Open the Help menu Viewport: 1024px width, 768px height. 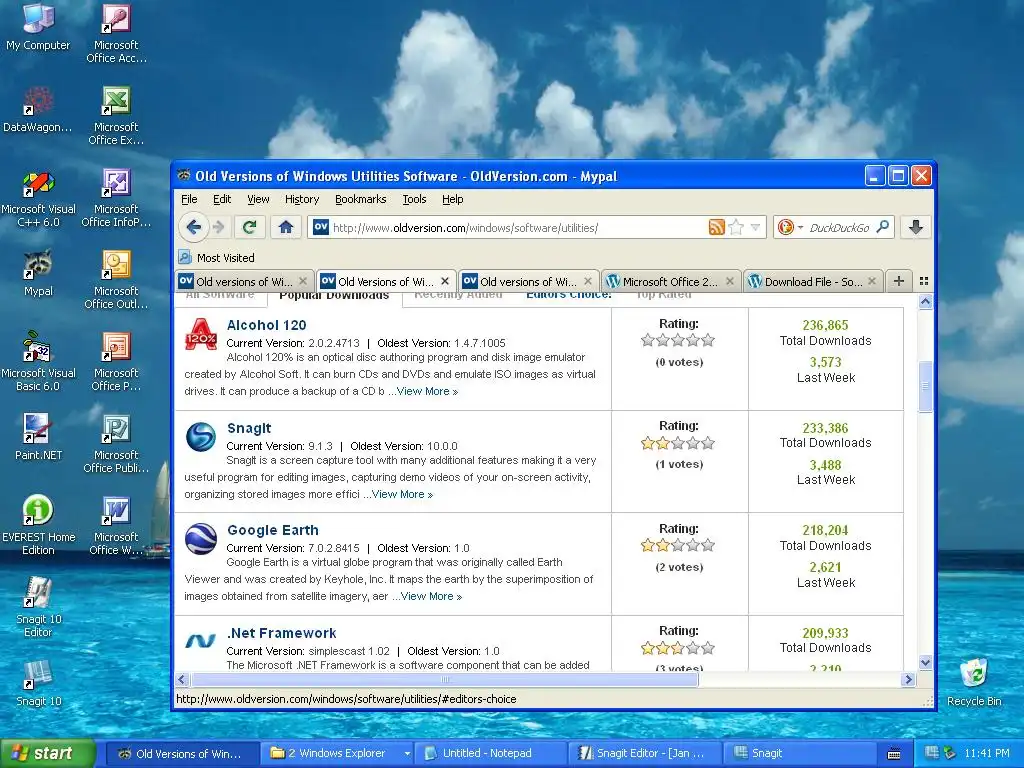[x=453, y=199]
